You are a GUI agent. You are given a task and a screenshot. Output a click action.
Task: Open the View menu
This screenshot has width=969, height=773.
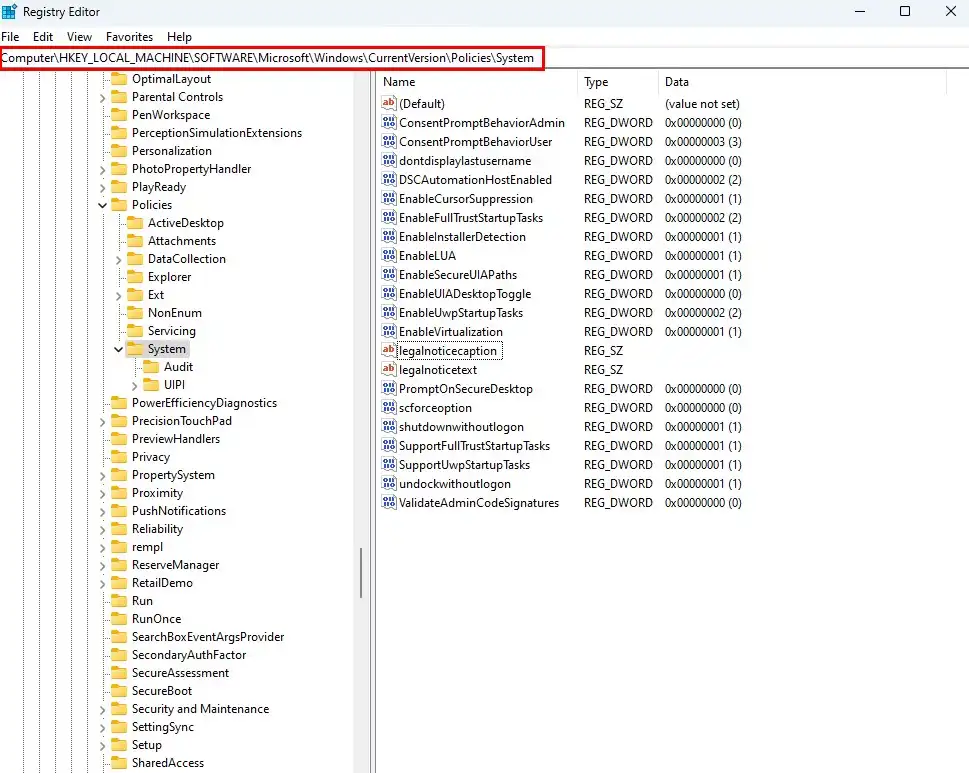(79, 36)
